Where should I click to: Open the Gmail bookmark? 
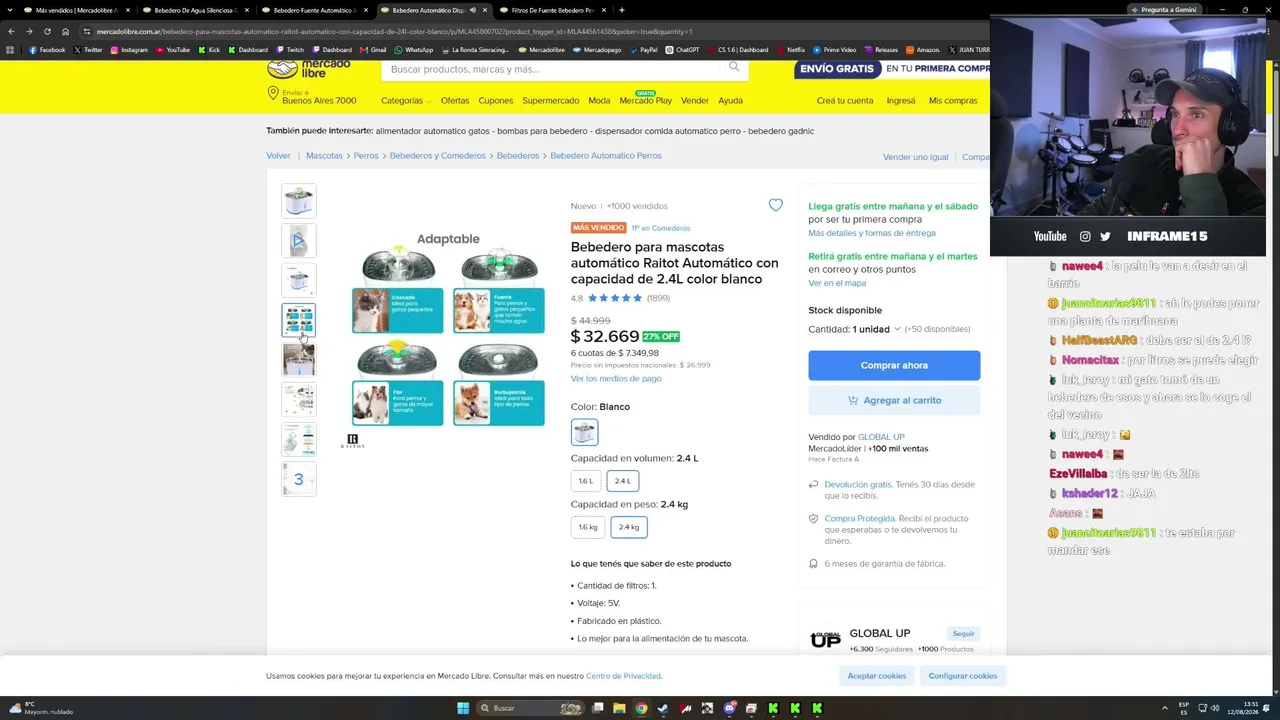[373, 49]
